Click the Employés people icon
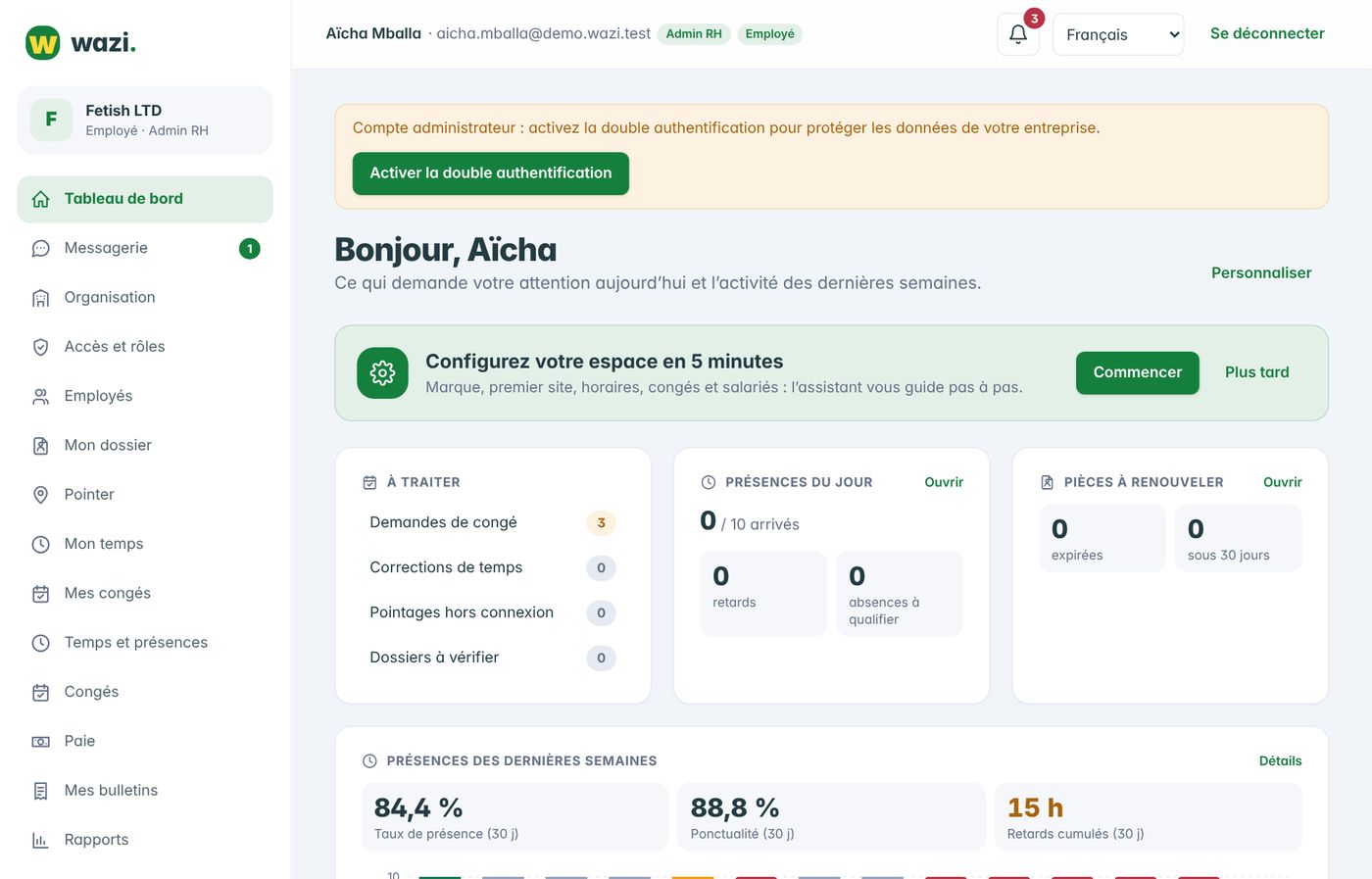Image resolution: width=1372 pixels, height=879 pixels. 40,397
